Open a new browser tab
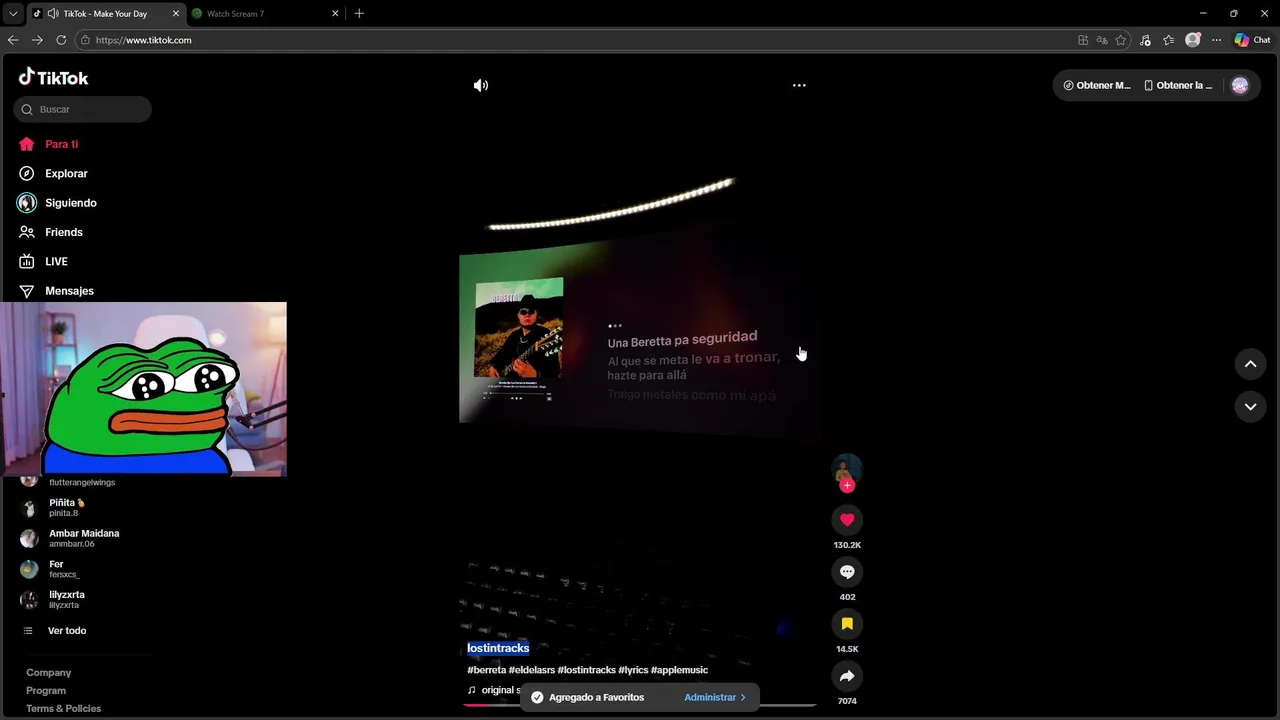The height and width of the screenshot is (720, 1280). pyautogui.click(x=359, y=13)
